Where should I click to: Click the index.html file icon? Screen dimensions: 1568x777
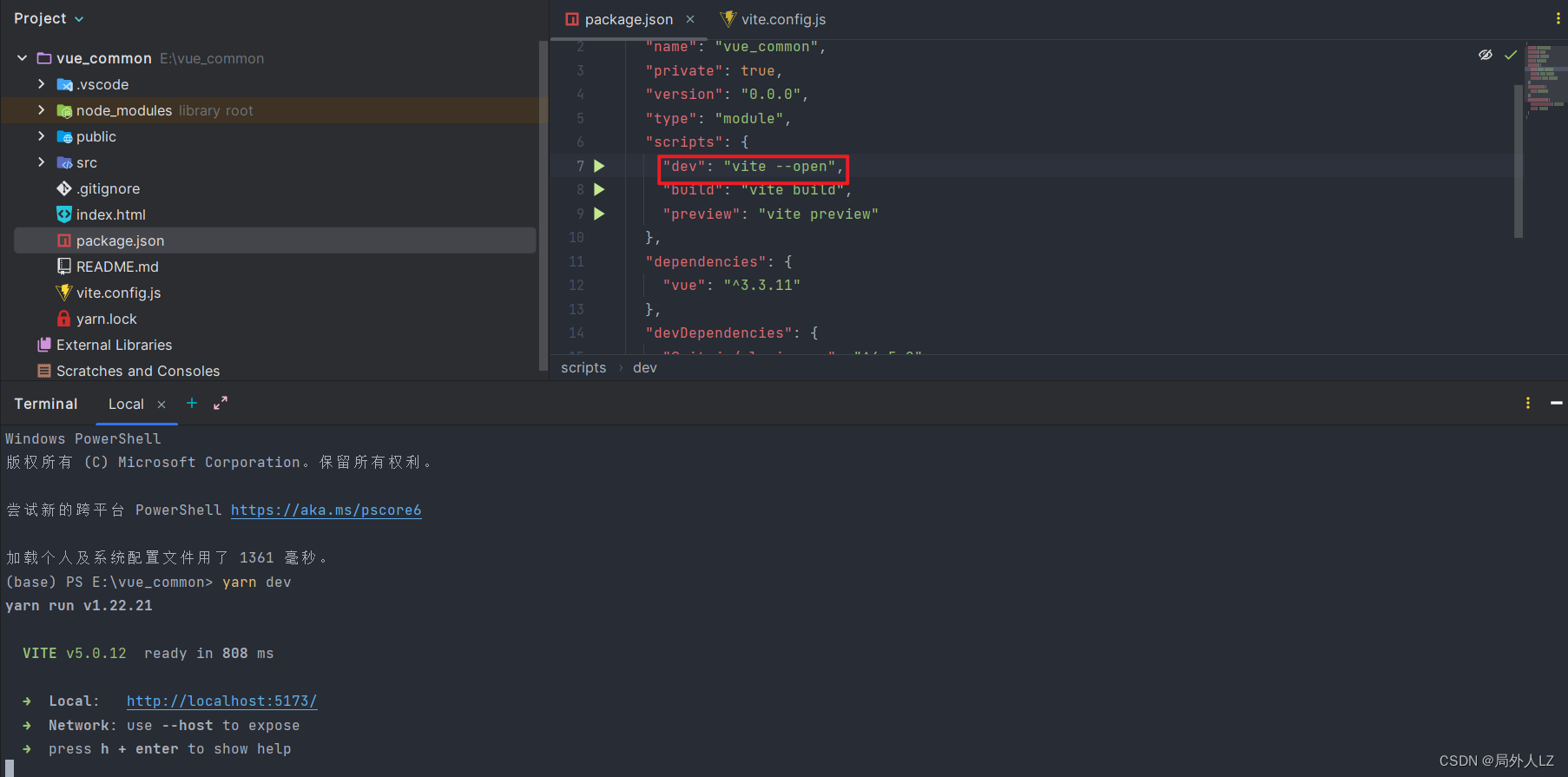pos(64,214)
